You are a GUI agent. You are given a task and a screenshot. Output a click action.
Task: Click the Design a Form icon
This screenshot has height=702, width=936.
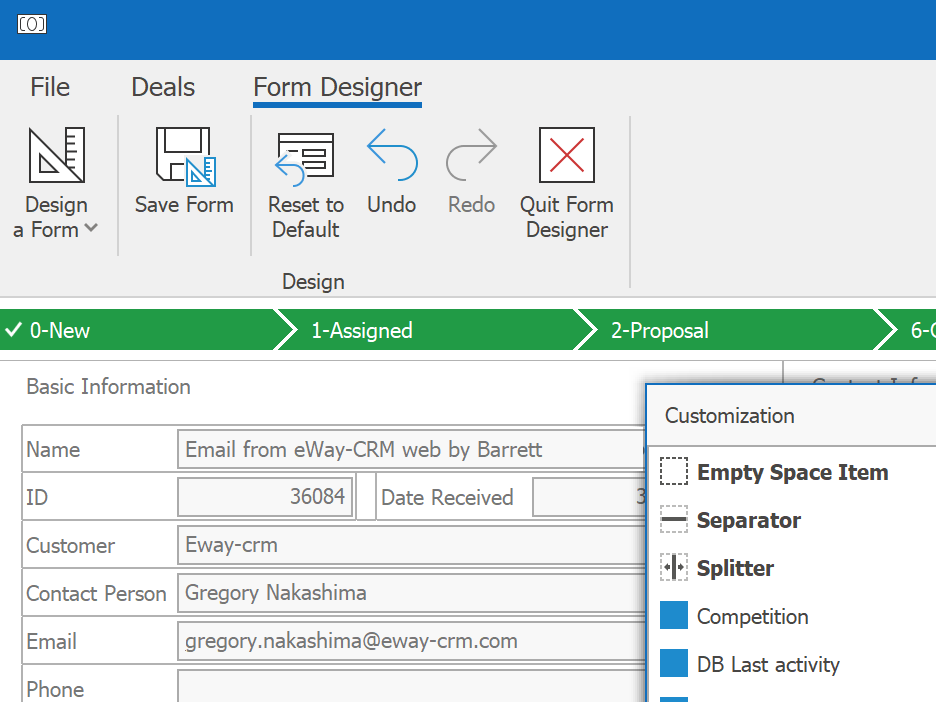(x=57, y=155)
